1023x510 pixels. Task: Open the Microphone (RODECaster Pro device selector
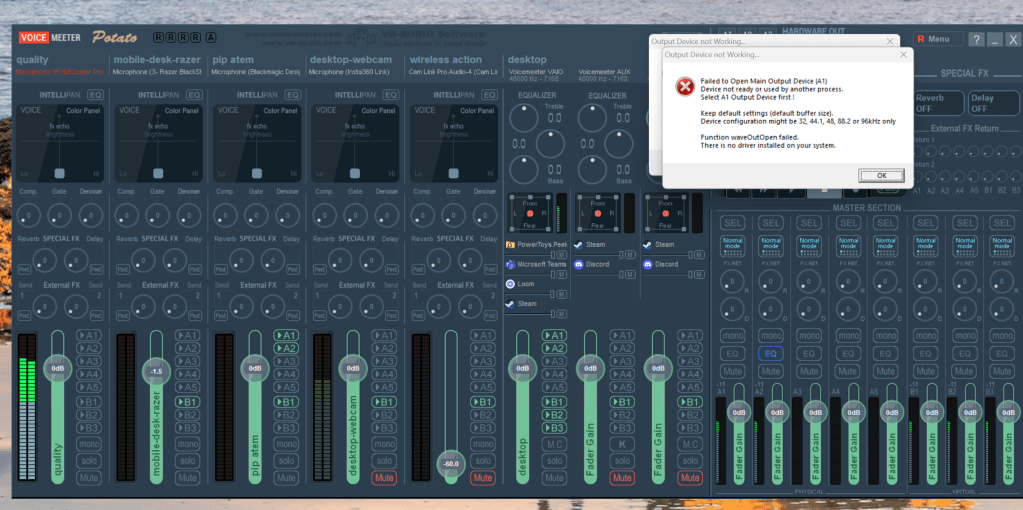point(59,72)
